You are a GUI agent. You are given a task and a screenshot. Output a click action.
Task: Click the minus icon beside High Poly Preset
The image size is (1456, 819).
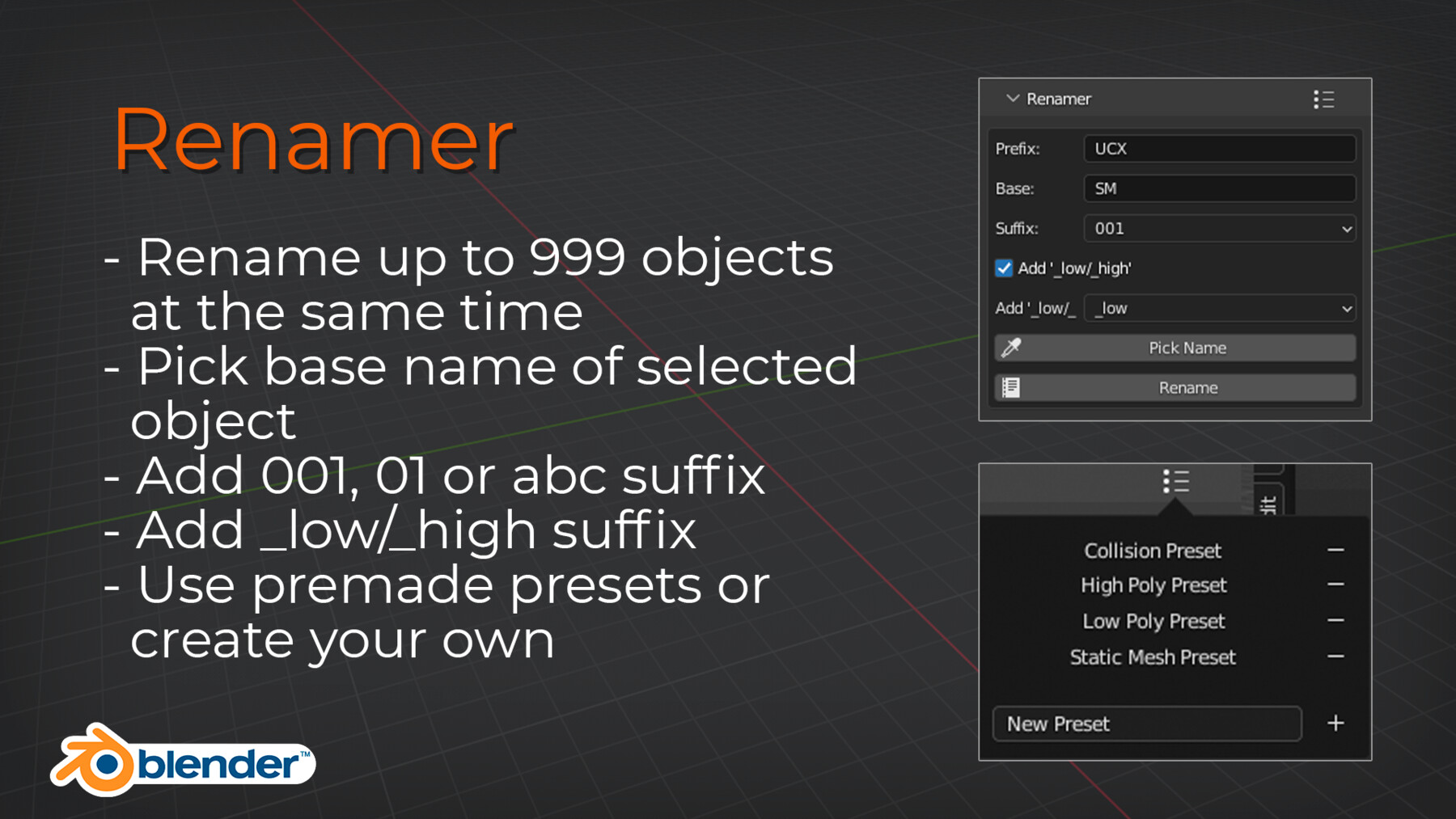[1335, 585]
